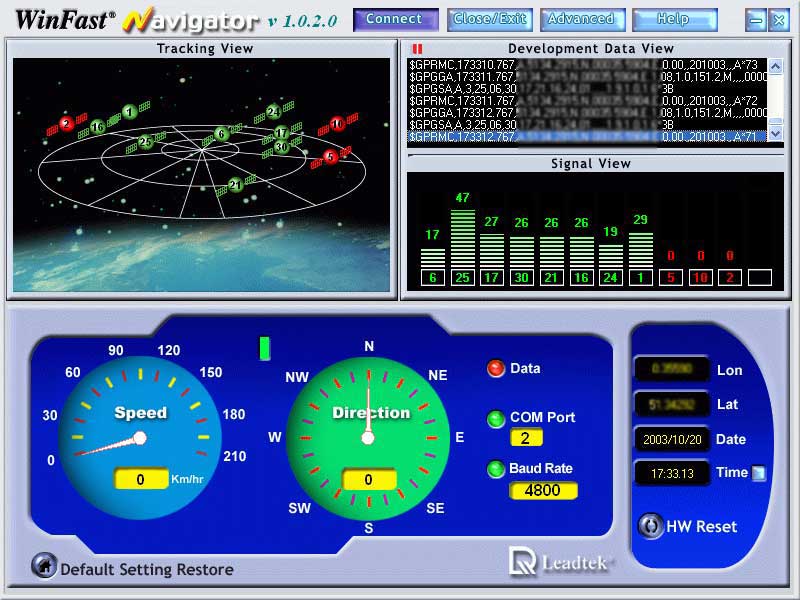This screenshot has width=800, height=600.
Task: Click signal box labeled 16
Action: tap(581, 278)
